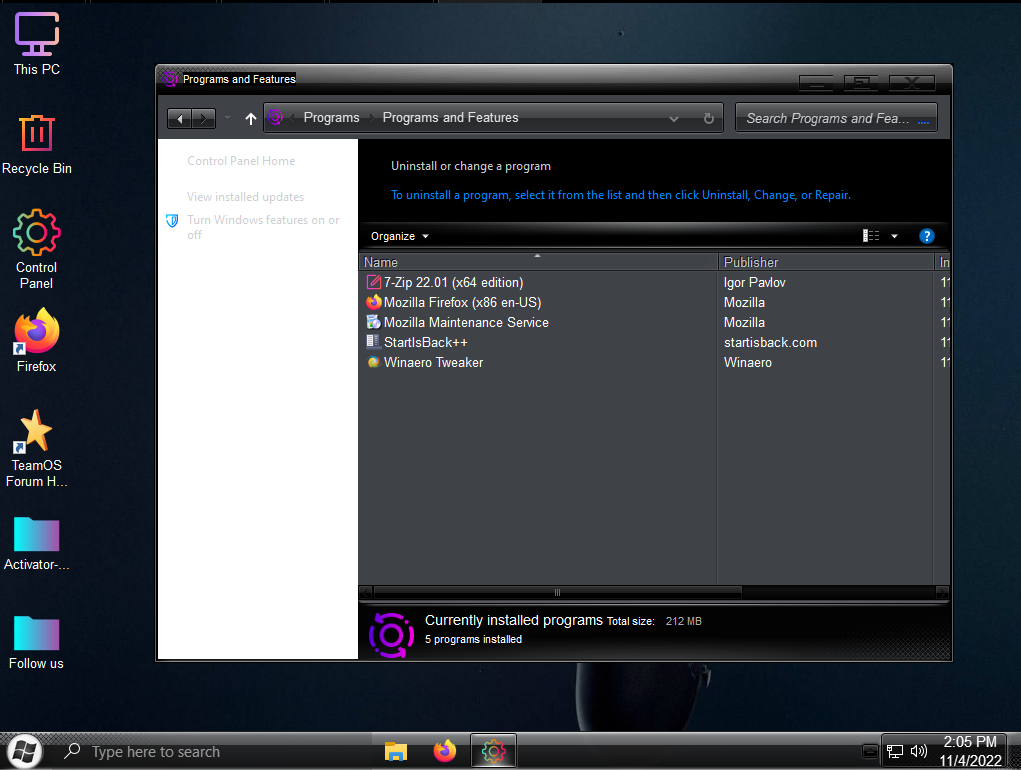Image resolution: width=1021 pixels, height=770 pixels.
Task: Click the chevron after Programs breadcrumb
Action: click(371, 118)
